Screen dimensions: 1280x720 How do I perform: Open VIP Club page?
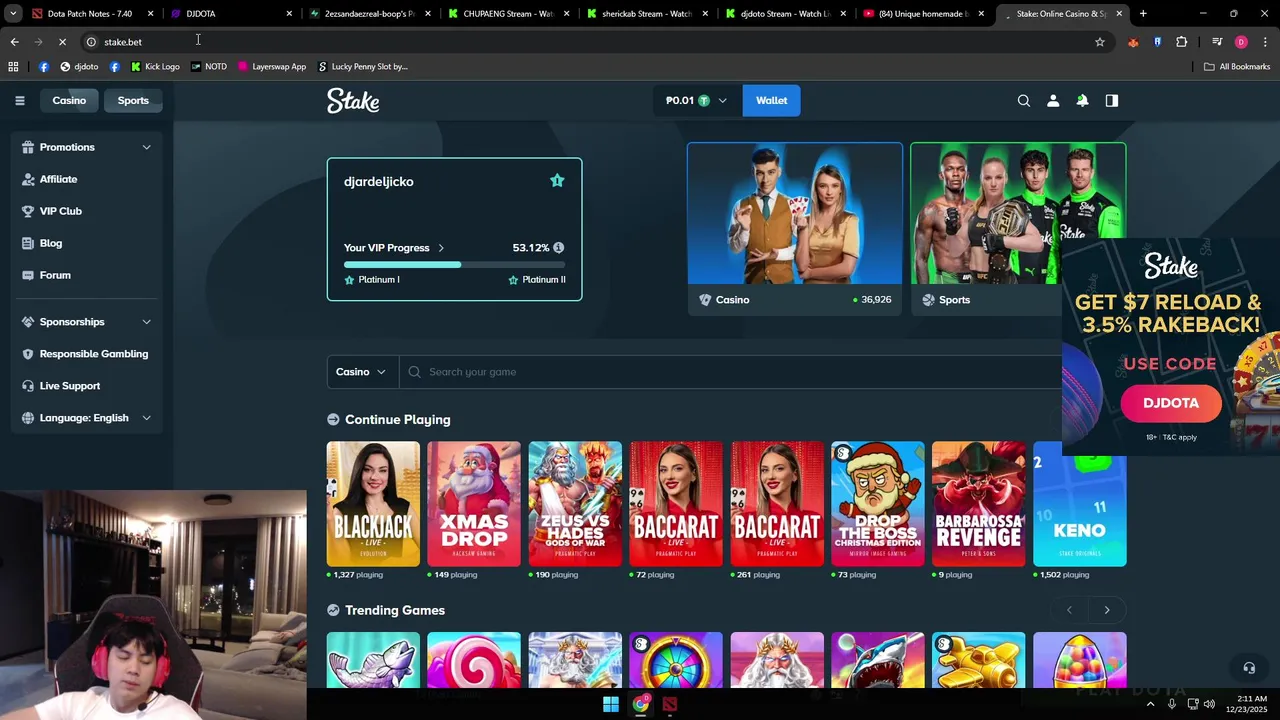[x=60, y=211]
